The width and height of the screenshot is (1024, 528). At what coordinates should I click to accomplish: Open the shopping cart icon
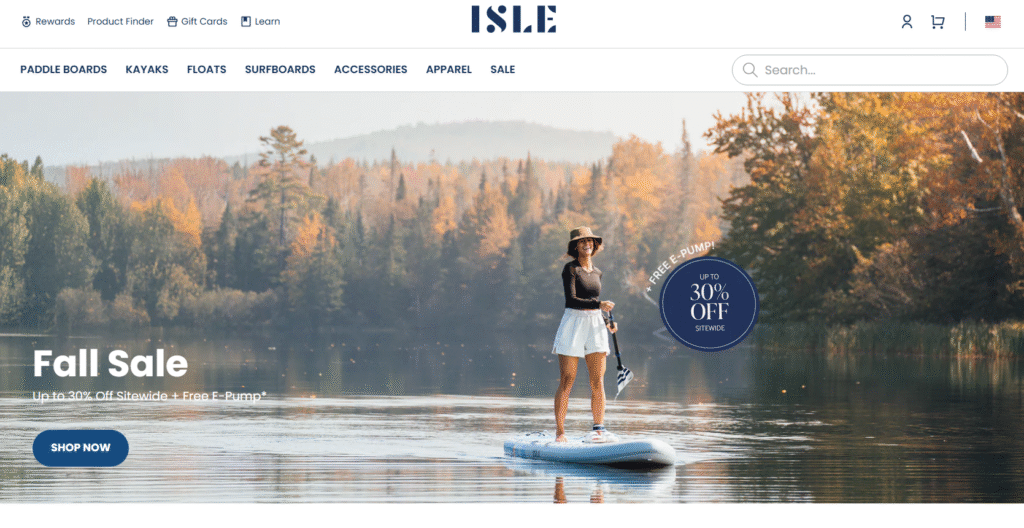coord(938,22)
